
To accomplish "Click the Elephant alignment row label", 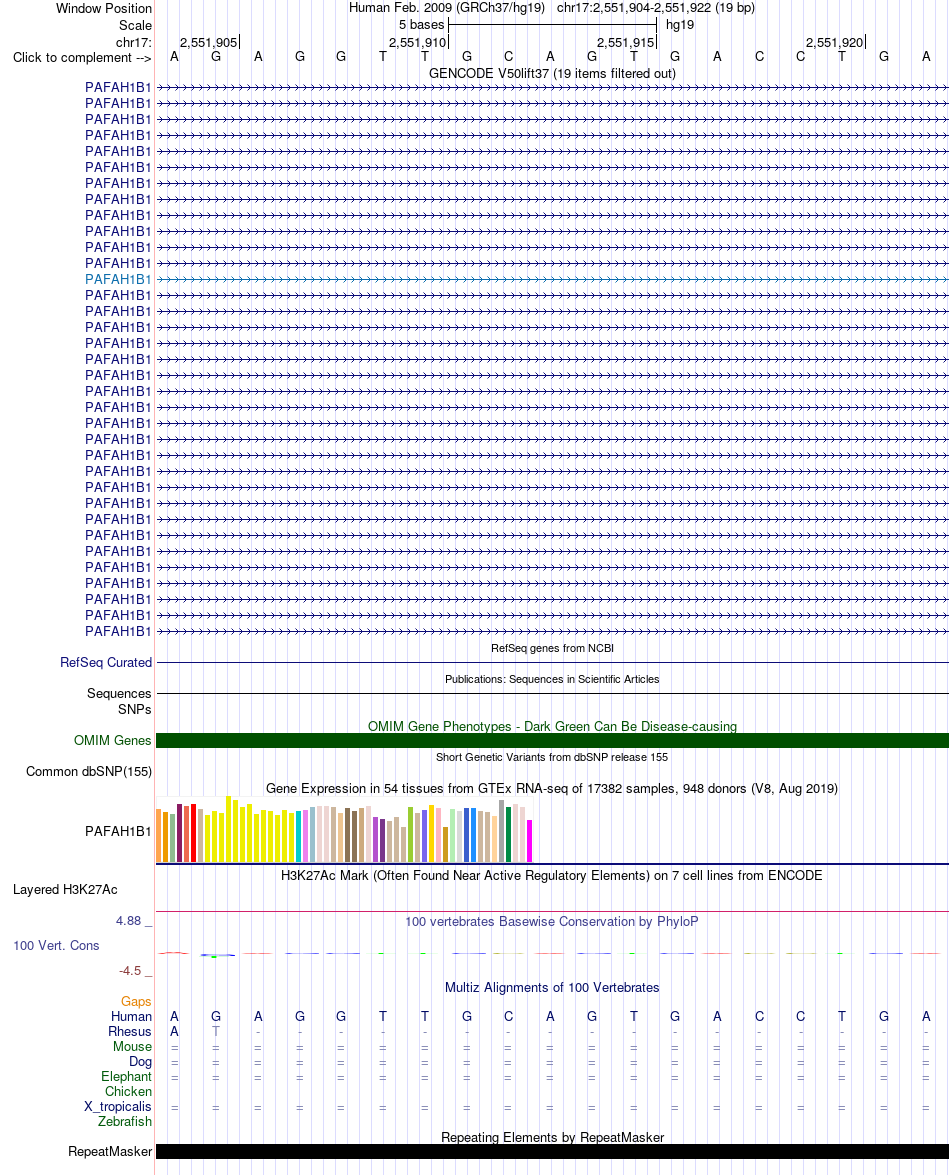I will [x=127, y=1077].
